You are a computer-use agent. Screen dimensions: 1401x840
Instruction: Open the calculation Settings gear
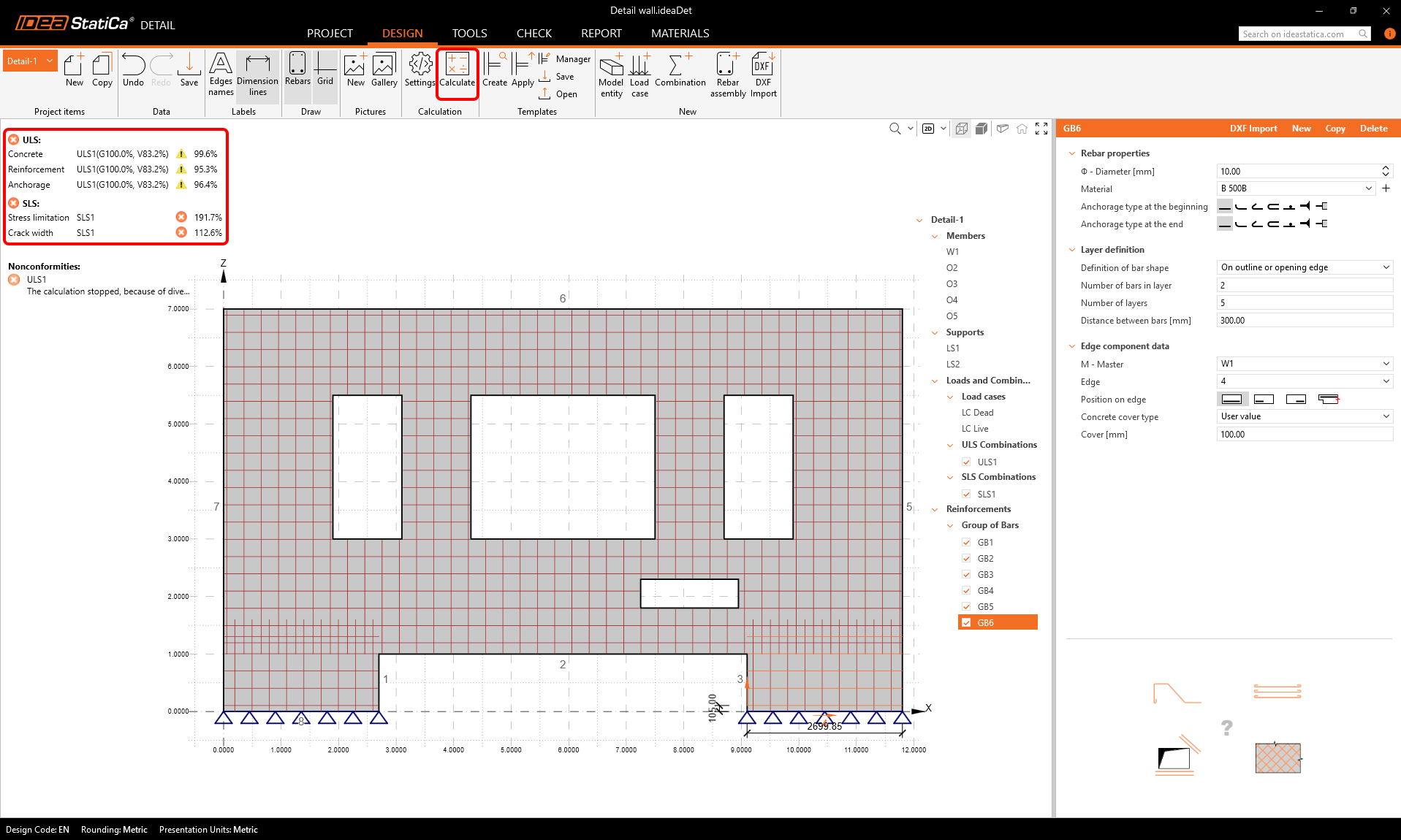coord(420,71)
